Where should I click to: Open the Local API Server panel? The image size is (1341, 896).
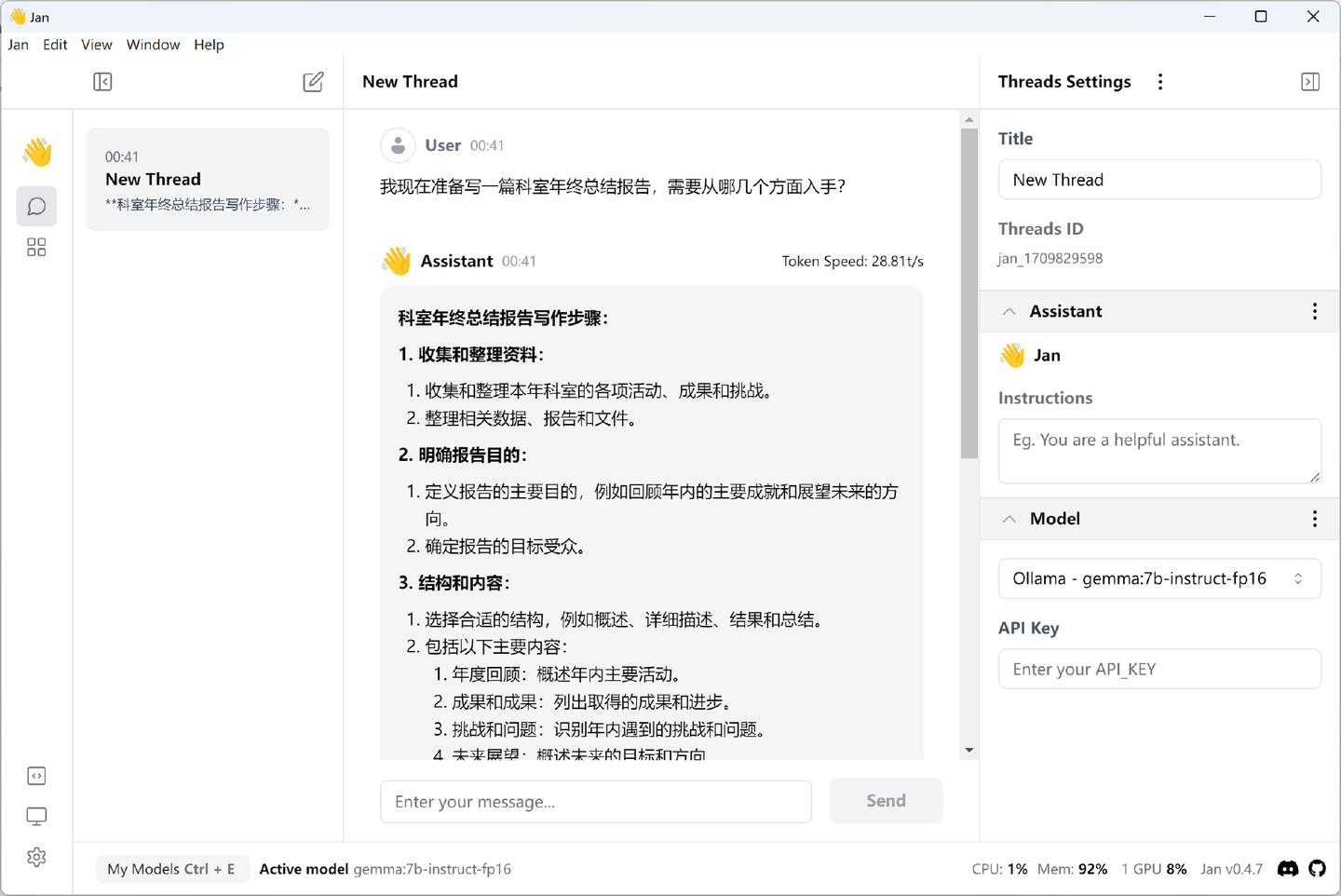36,775
